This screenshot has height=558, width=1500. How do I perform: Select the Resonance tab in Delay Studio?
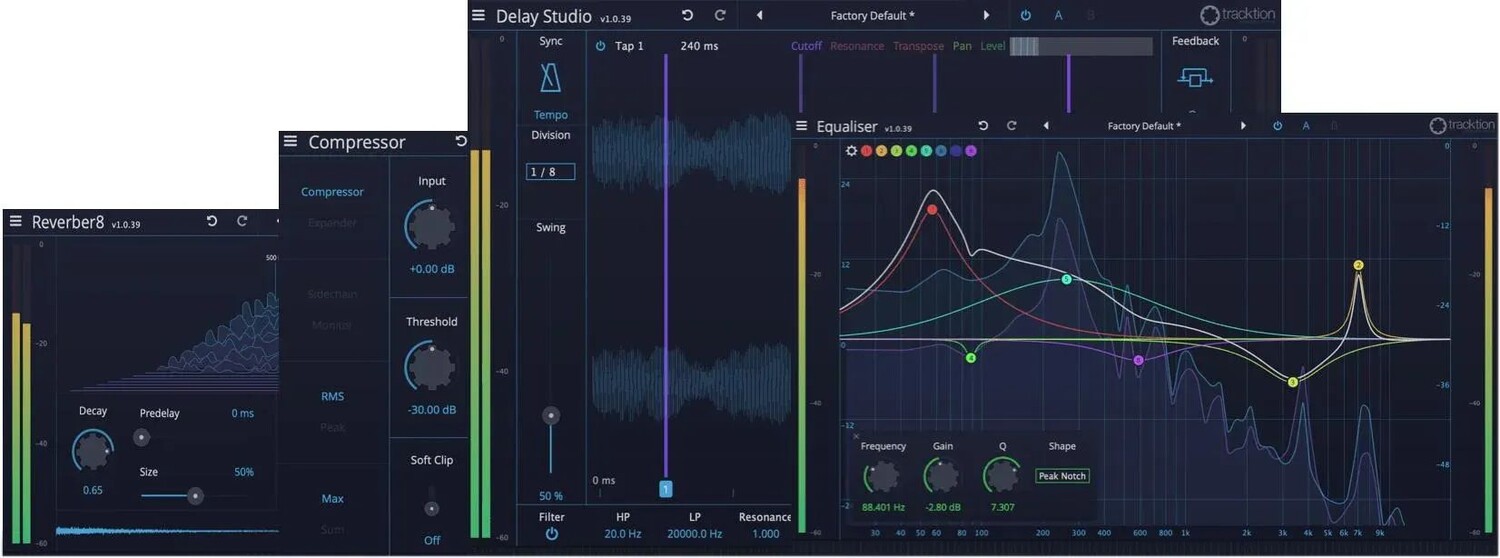(x=857, y=46)
